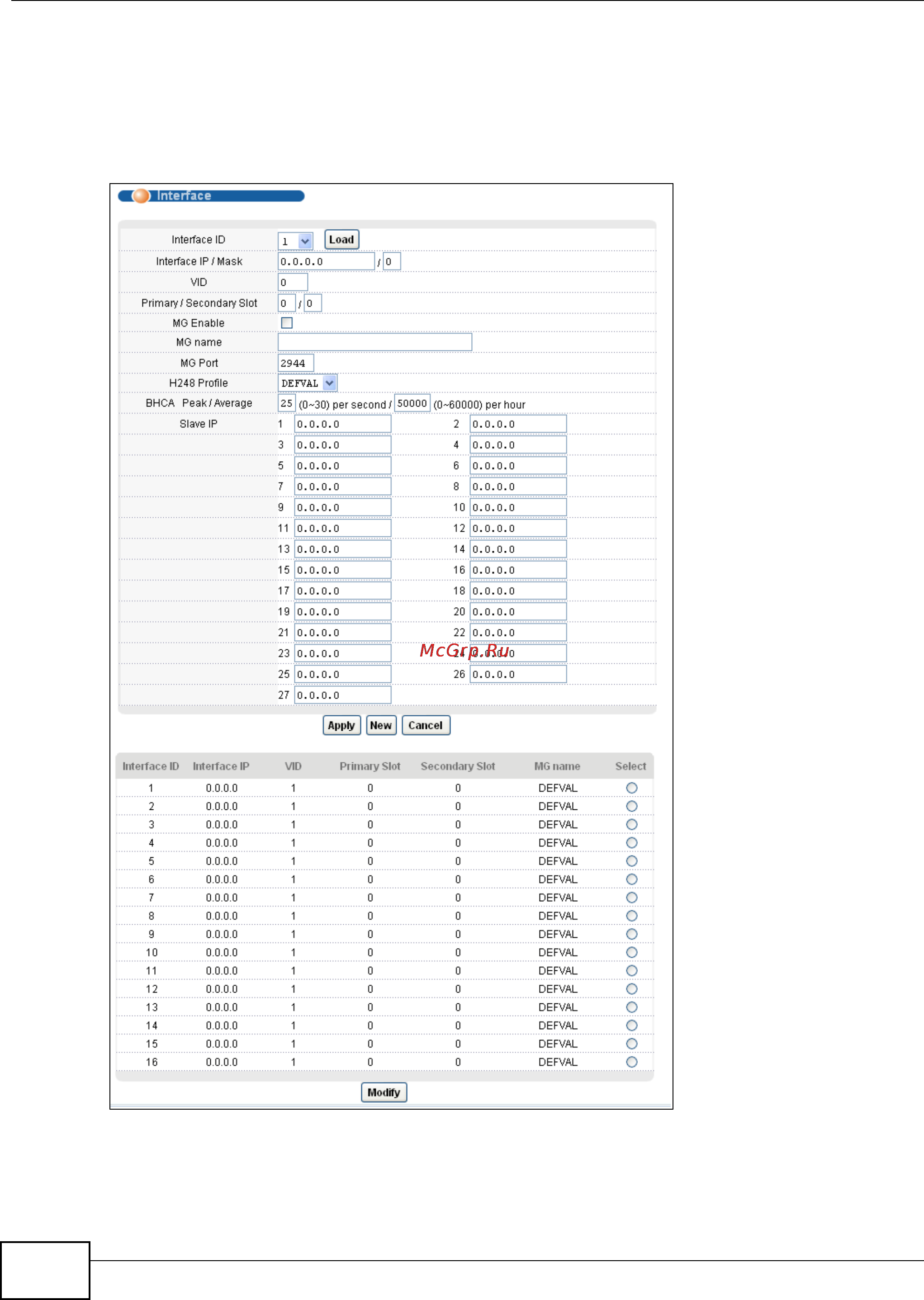Viewport: 924px width, 1300px height.
Task: Focus the Interface IP address field
Action: click(326, 262)
